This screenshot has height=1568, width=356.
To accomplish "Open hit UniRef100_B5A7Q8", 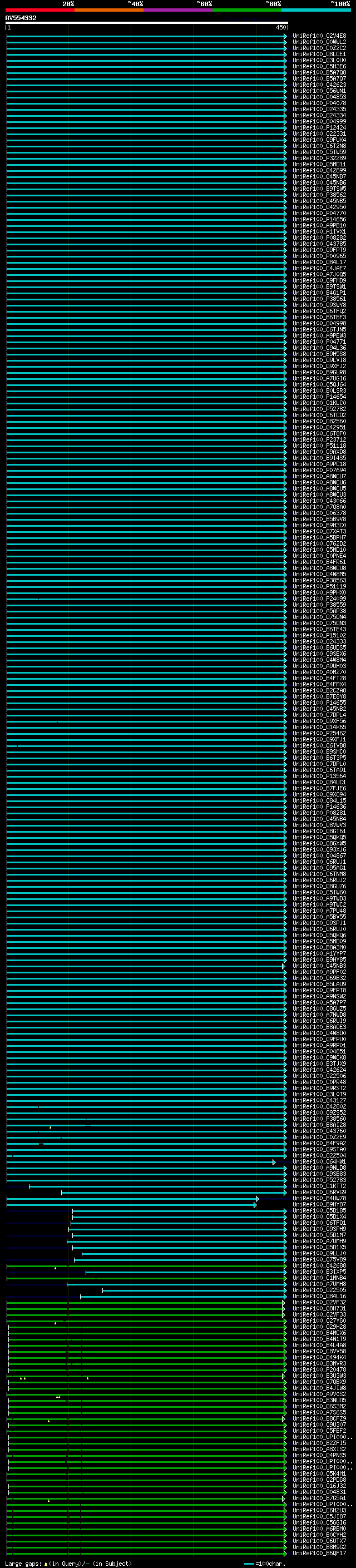I will pos(319,72).
